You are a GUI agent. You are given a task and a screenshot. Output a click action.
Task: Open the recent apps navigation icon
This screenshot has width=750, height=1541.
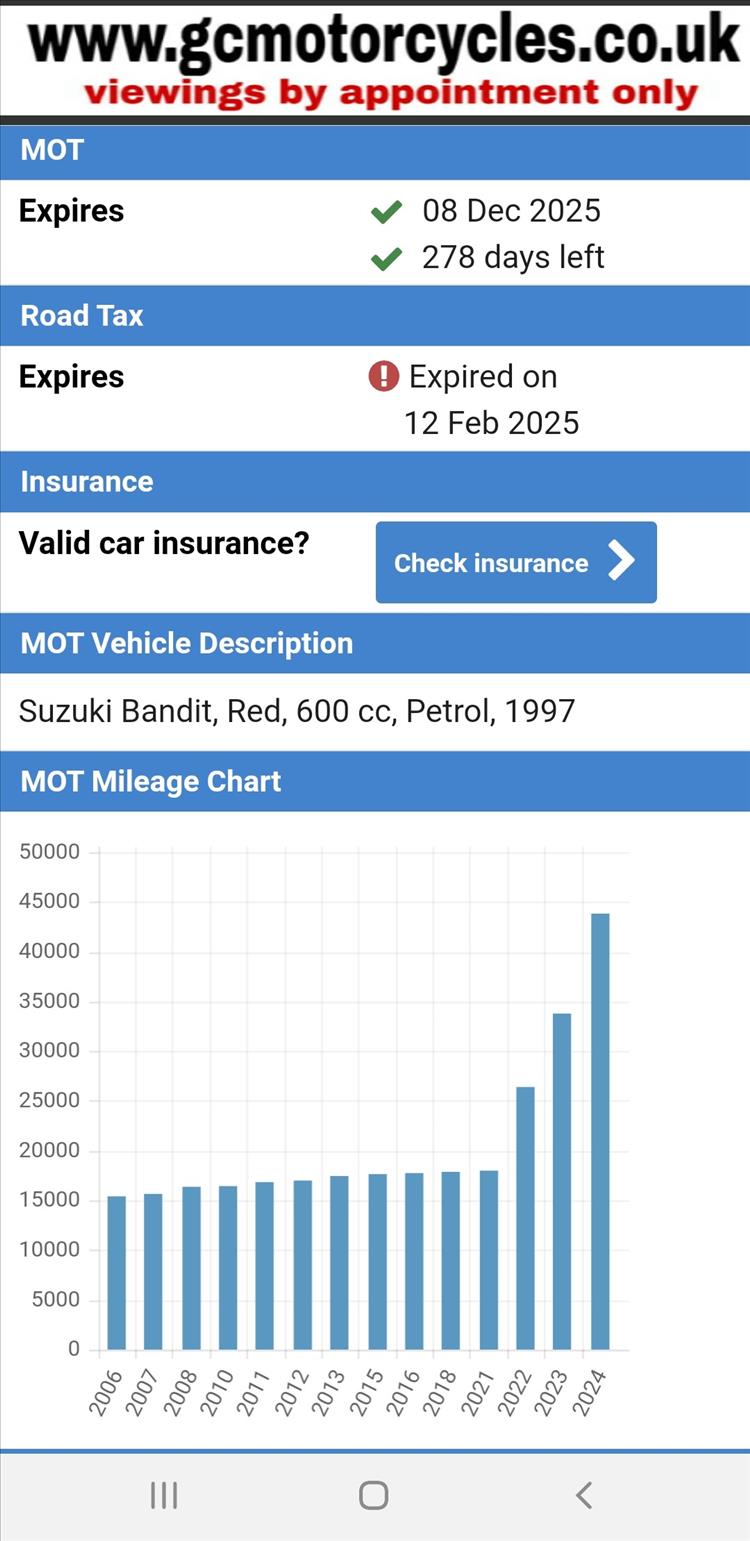[x=164, y=1495]
